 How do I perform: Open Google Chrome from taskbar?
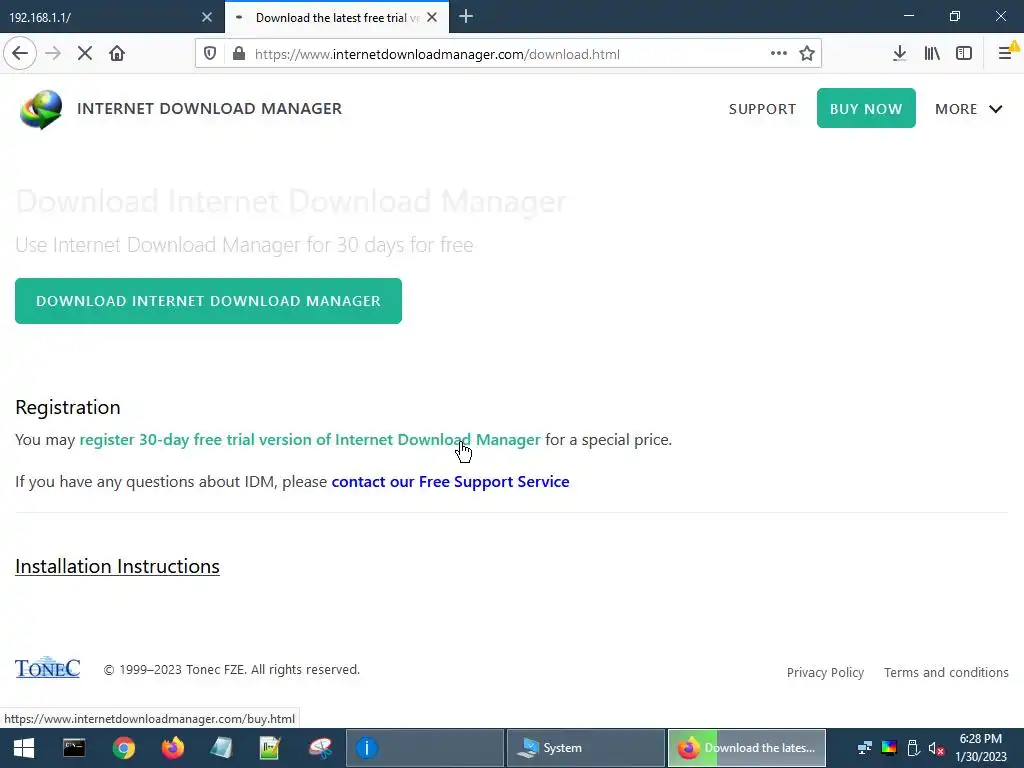click(x=123, y=748)
